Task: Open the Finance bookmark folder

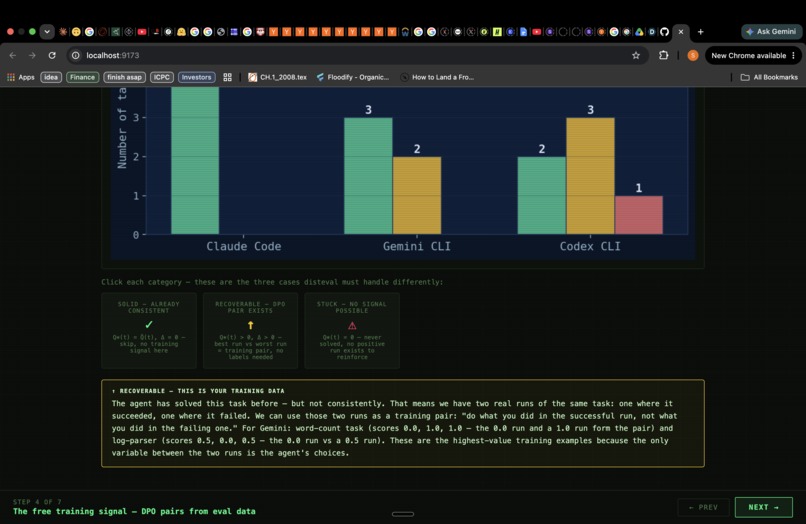Action: point(82,77)
